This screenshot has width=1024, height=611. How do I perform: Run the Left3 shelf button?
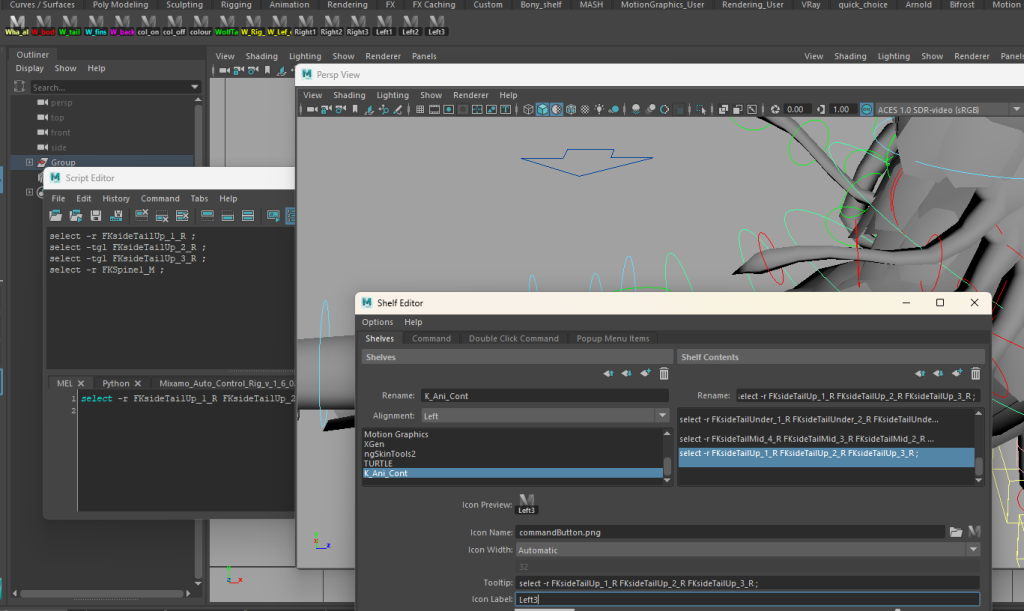coord(436,25)
